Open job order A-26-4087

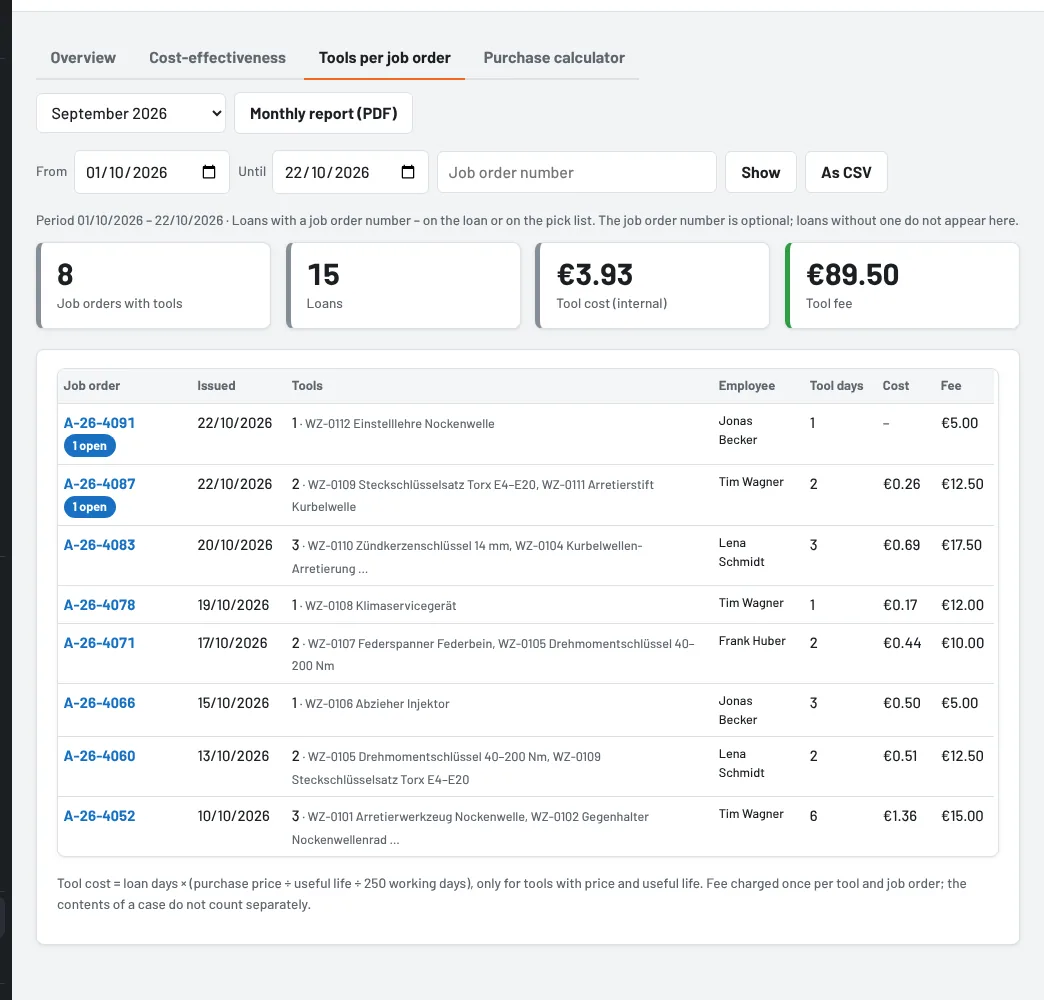point(99,484)
